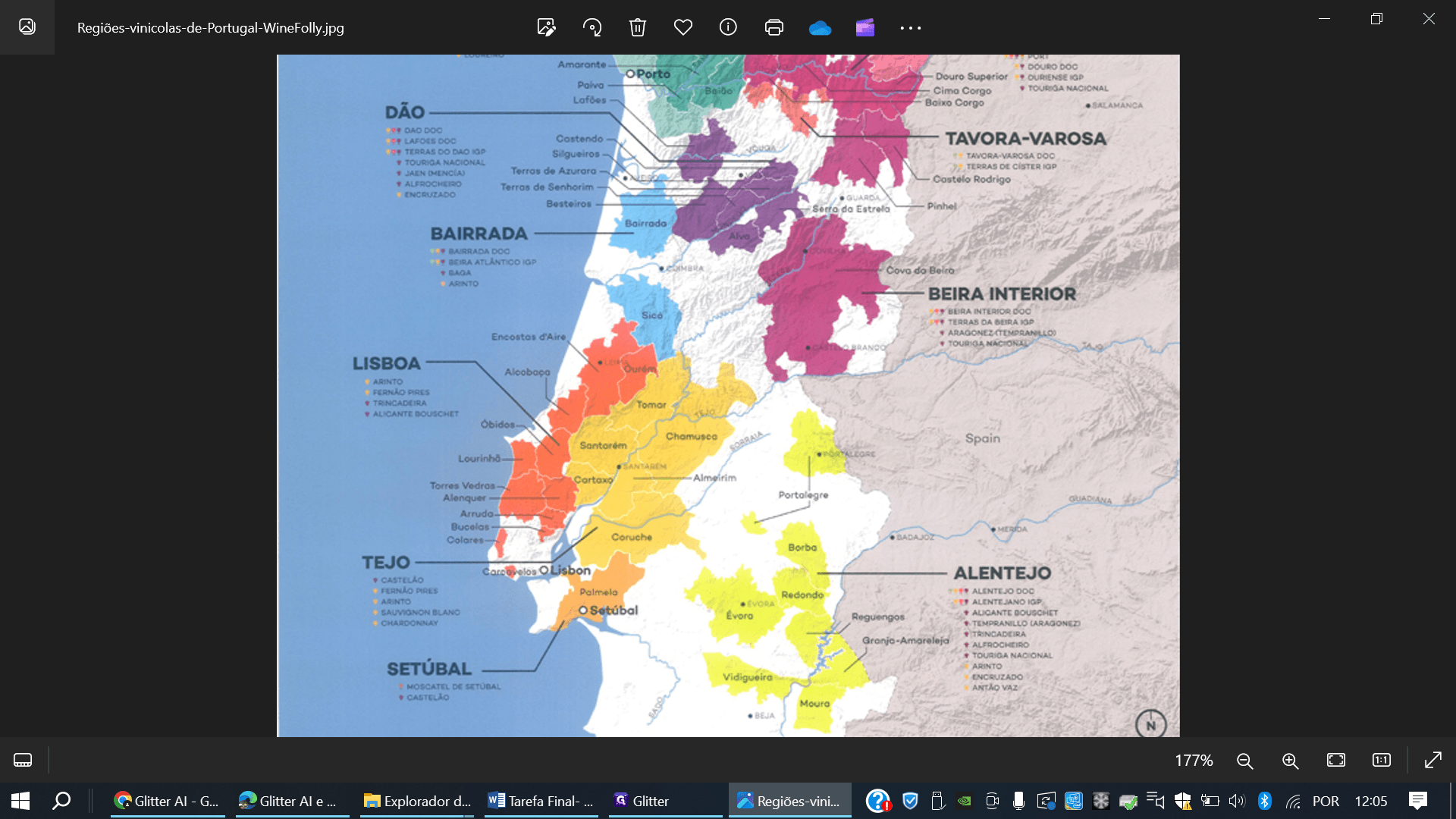The width and height of the screenshot is (1456, 819).
Task: Open Explorador de ficheiros taskbar window
Action: [417, 801]
